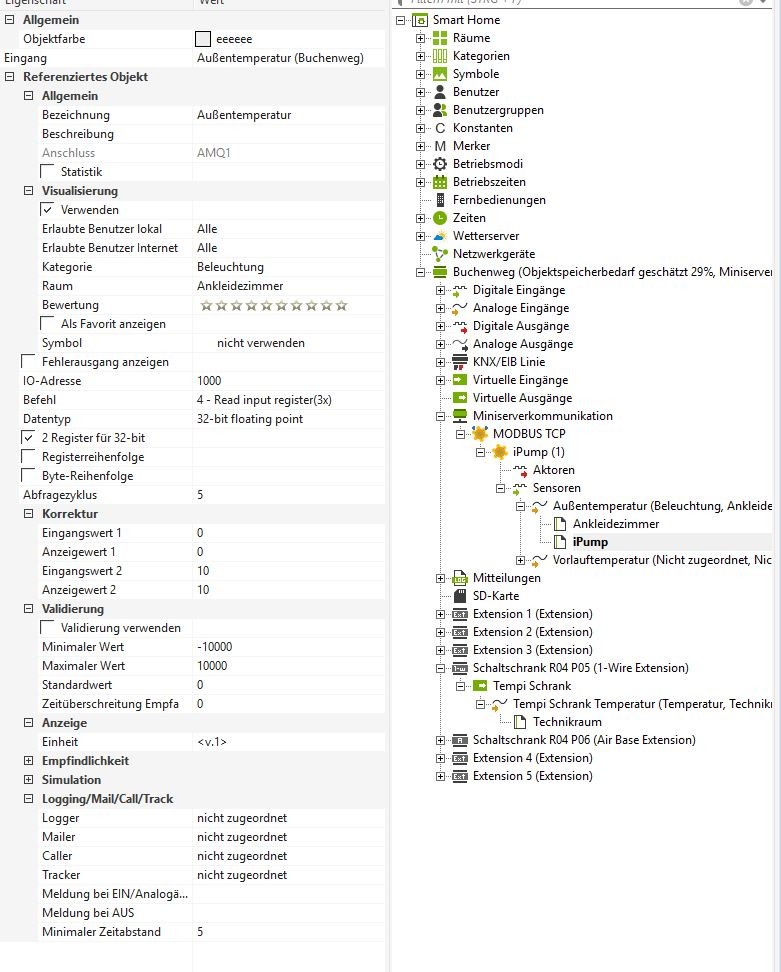Screen dimensions: 781x972
Task: Click the Zeiten clock icon
Action: pyautogui.click(x=439, y=218)
